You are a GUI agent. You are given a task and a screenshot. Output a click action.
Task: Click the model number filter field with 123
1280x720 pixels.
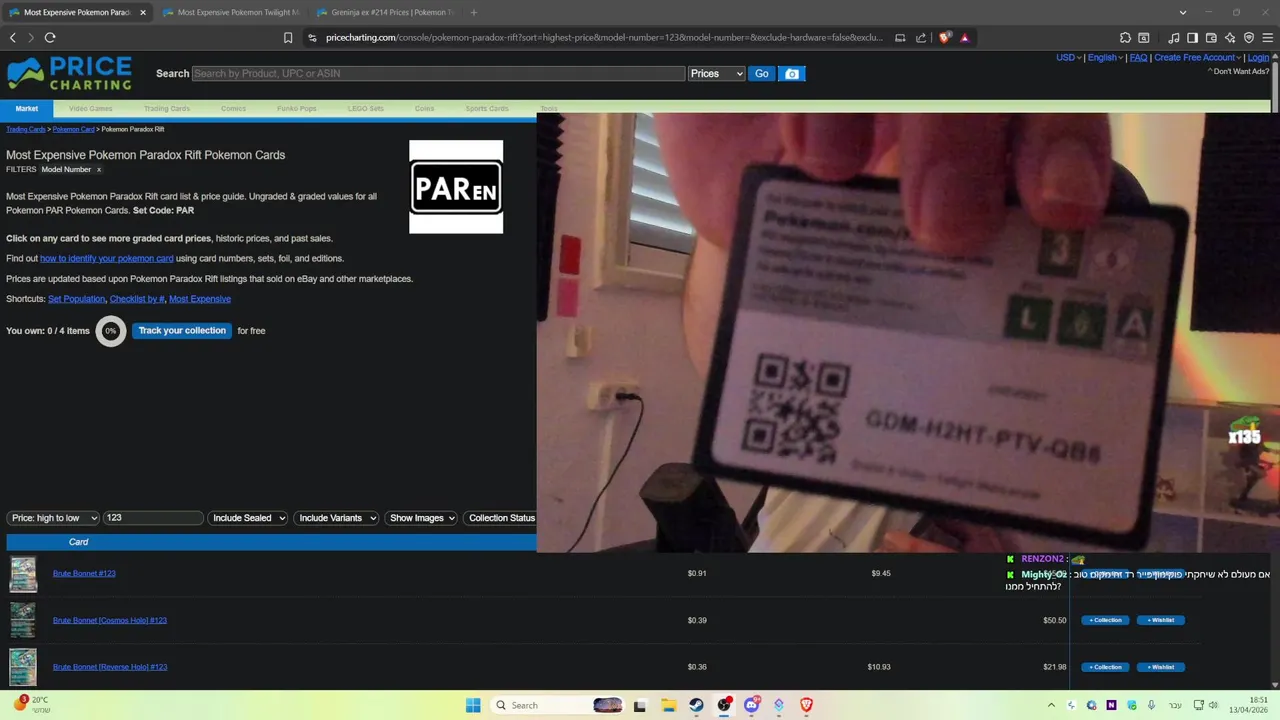pos(153,518)
